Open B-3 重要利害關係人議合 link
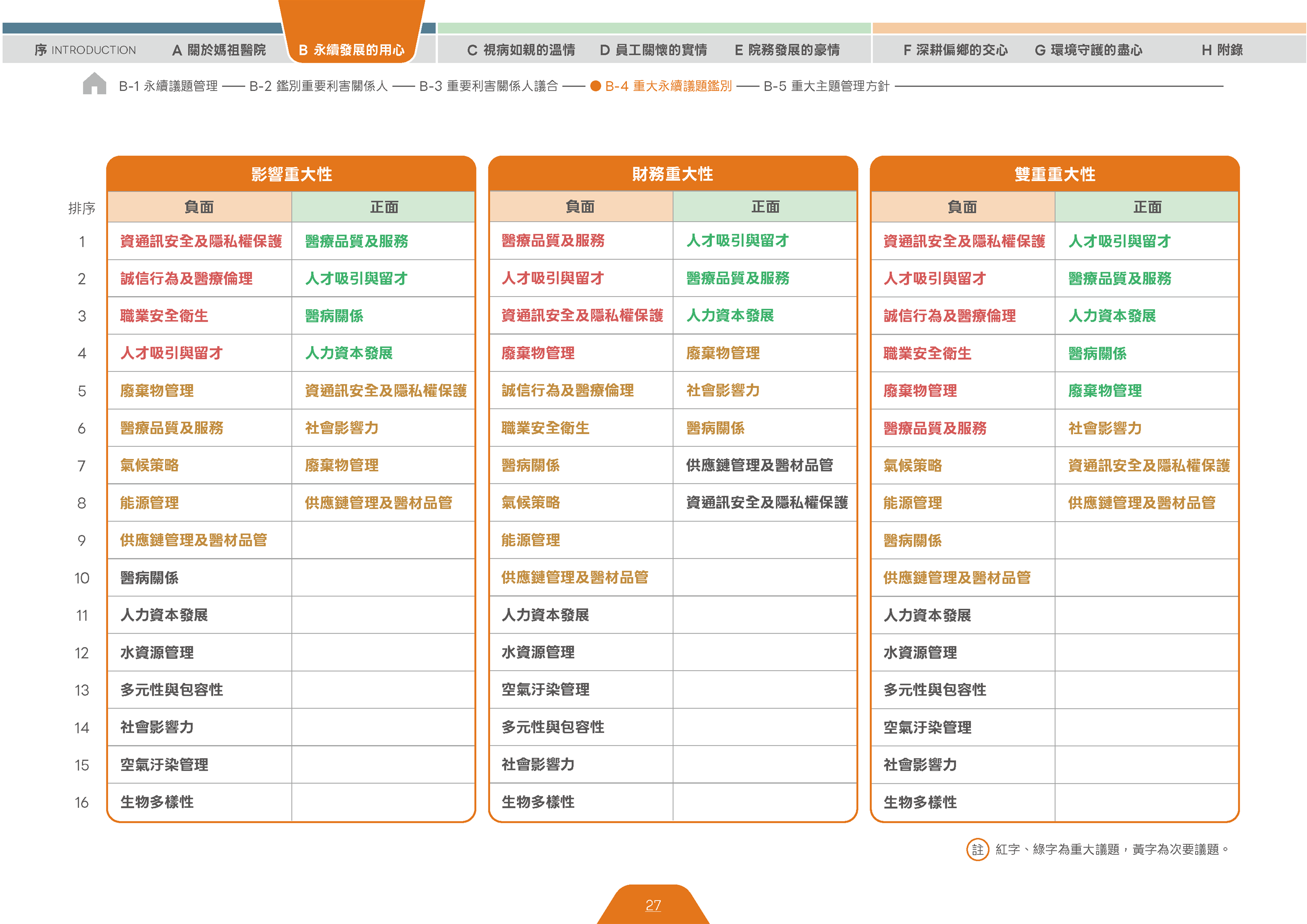1307x924 pixels. [488, 86]
